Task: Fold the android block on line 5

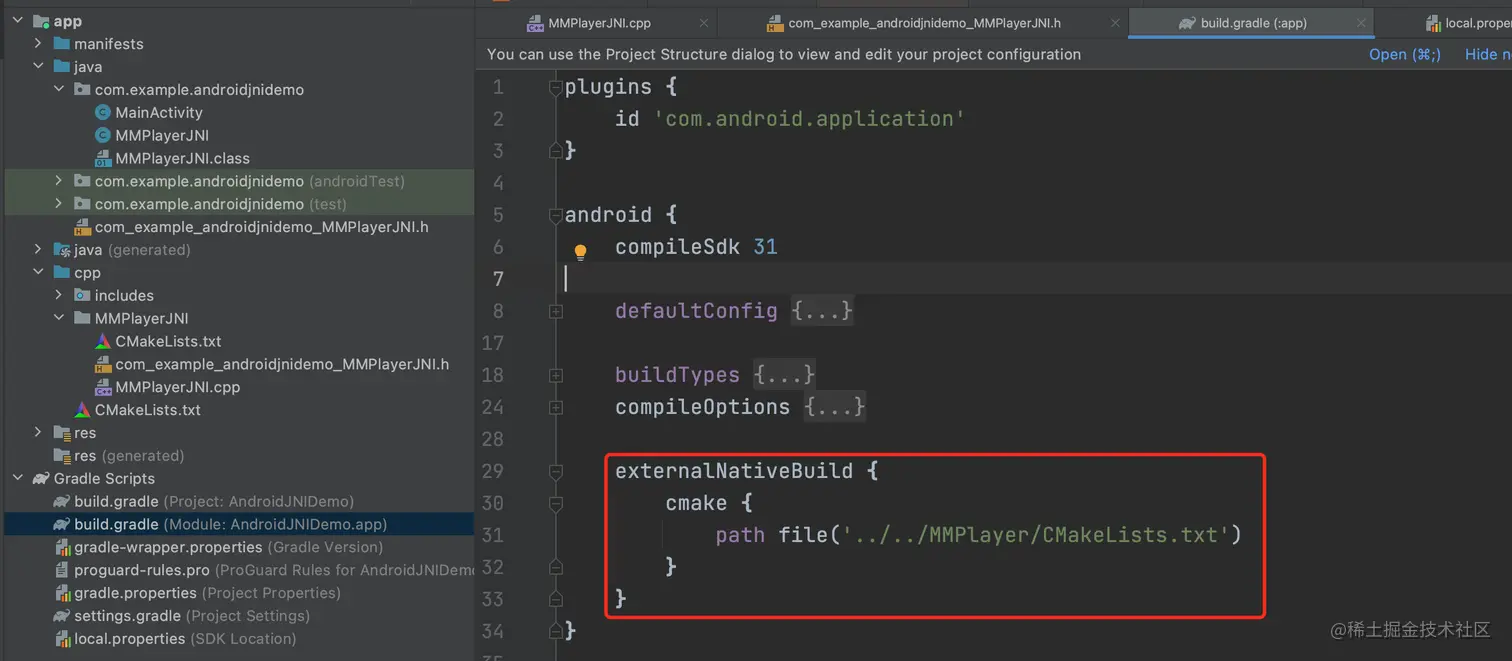Action: [x=556, y=216]
